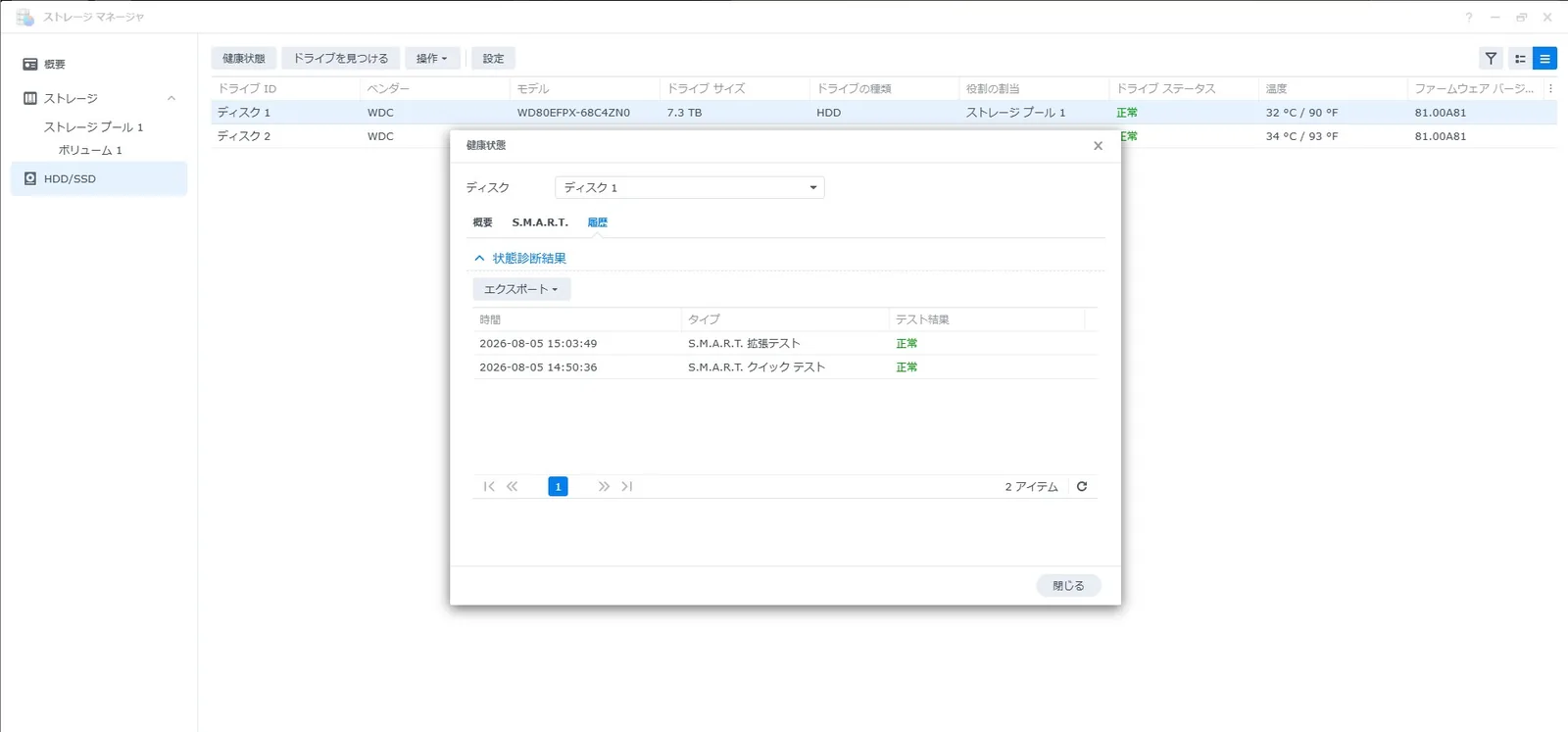The width and height of the screenshot is (1568, 732).
Task: Open HDD/SSD in the sidebar
Action: tap(99, 178)
